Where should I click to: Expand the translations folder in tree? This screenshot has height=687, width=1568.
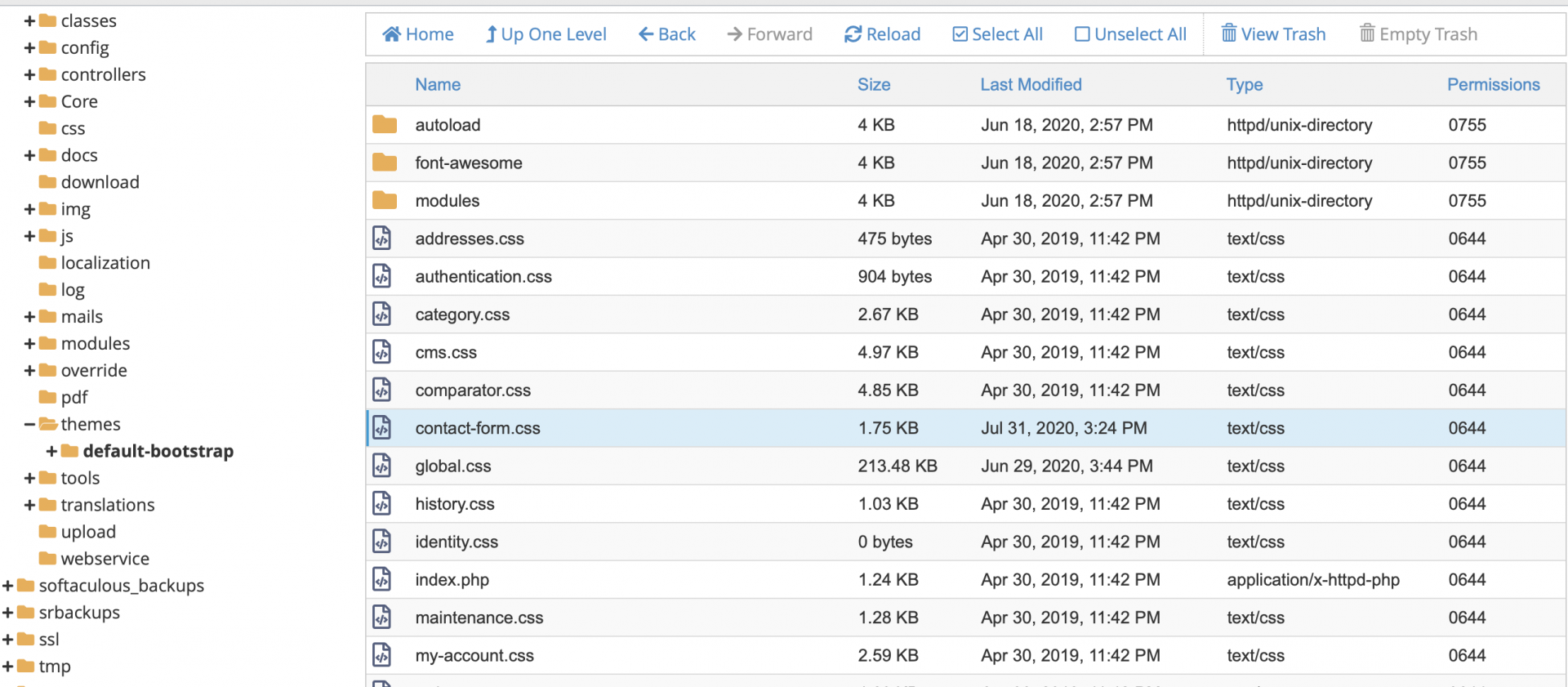point(29,505)
